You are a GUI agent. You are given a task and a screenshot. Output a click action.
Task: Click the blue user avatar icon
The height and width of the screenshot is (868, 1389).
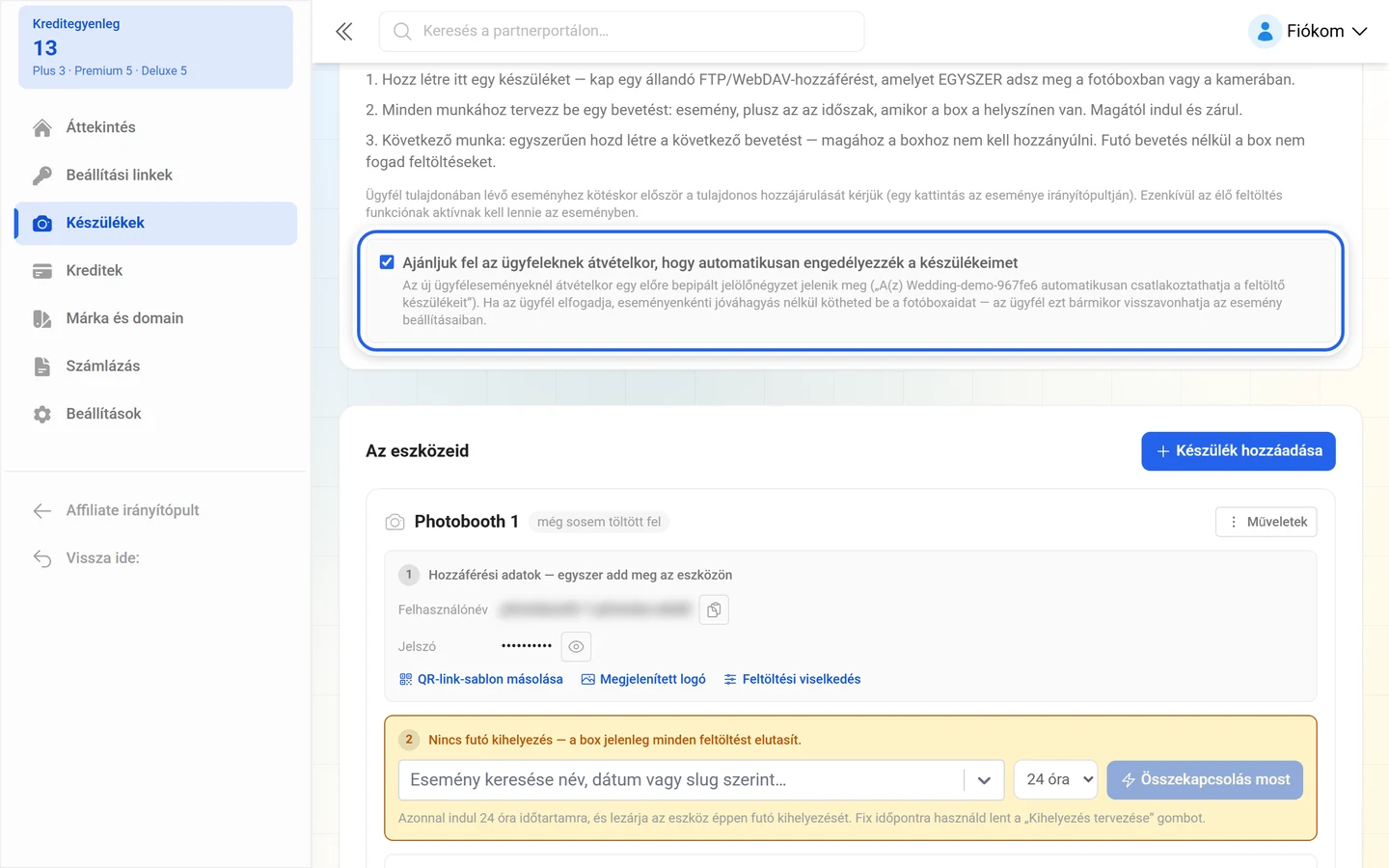(x=1265, y=31)
